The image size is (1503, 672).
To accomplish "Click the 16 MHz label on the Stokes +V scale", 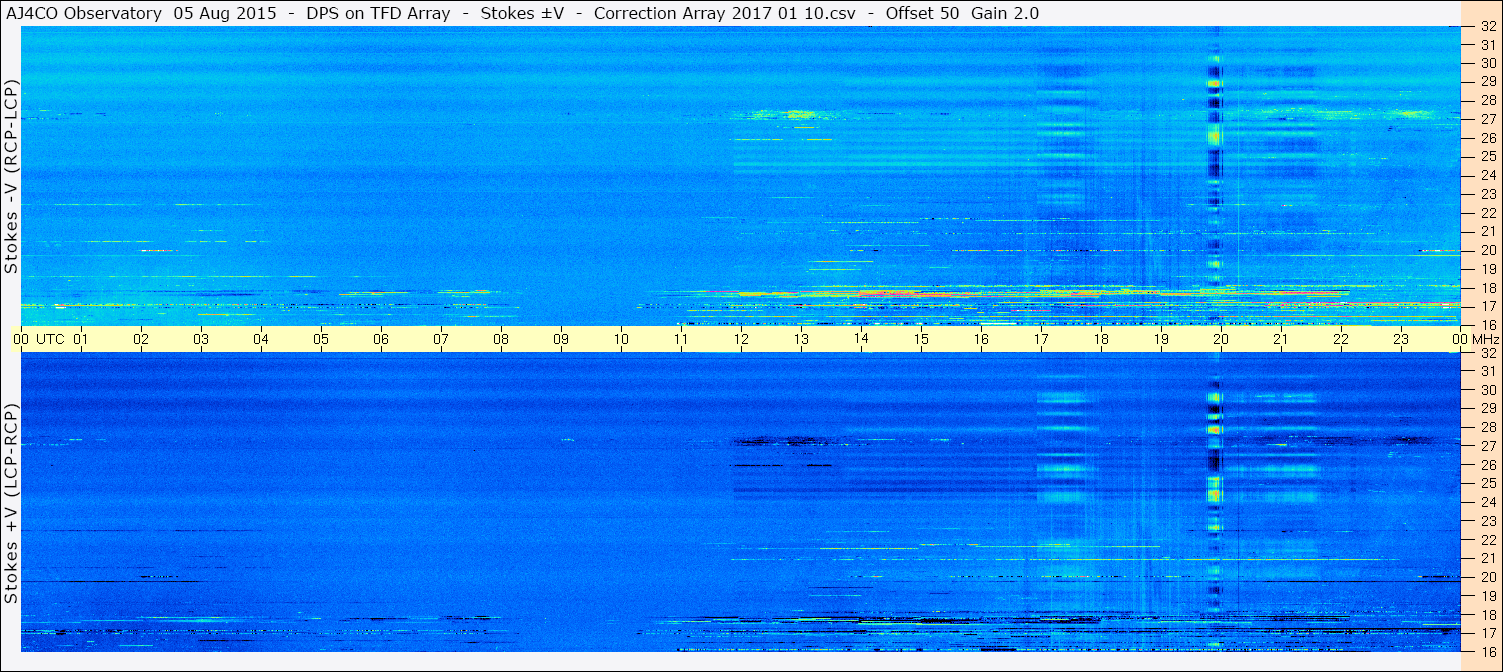I will pyautogui.click(x=1488, y=651).
